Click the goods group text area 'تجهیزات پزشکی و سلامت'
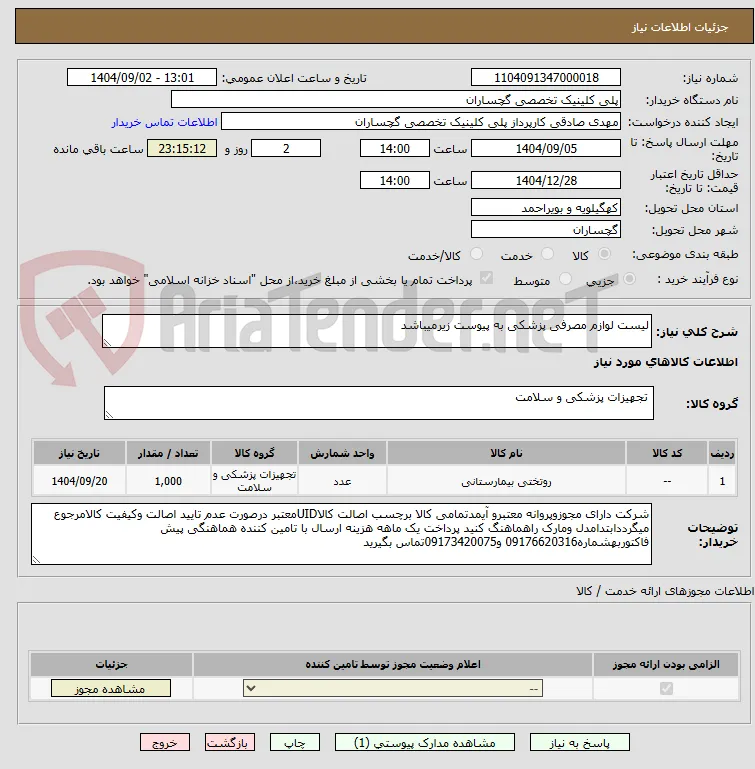The image size is (755, 769). [379, 403]
